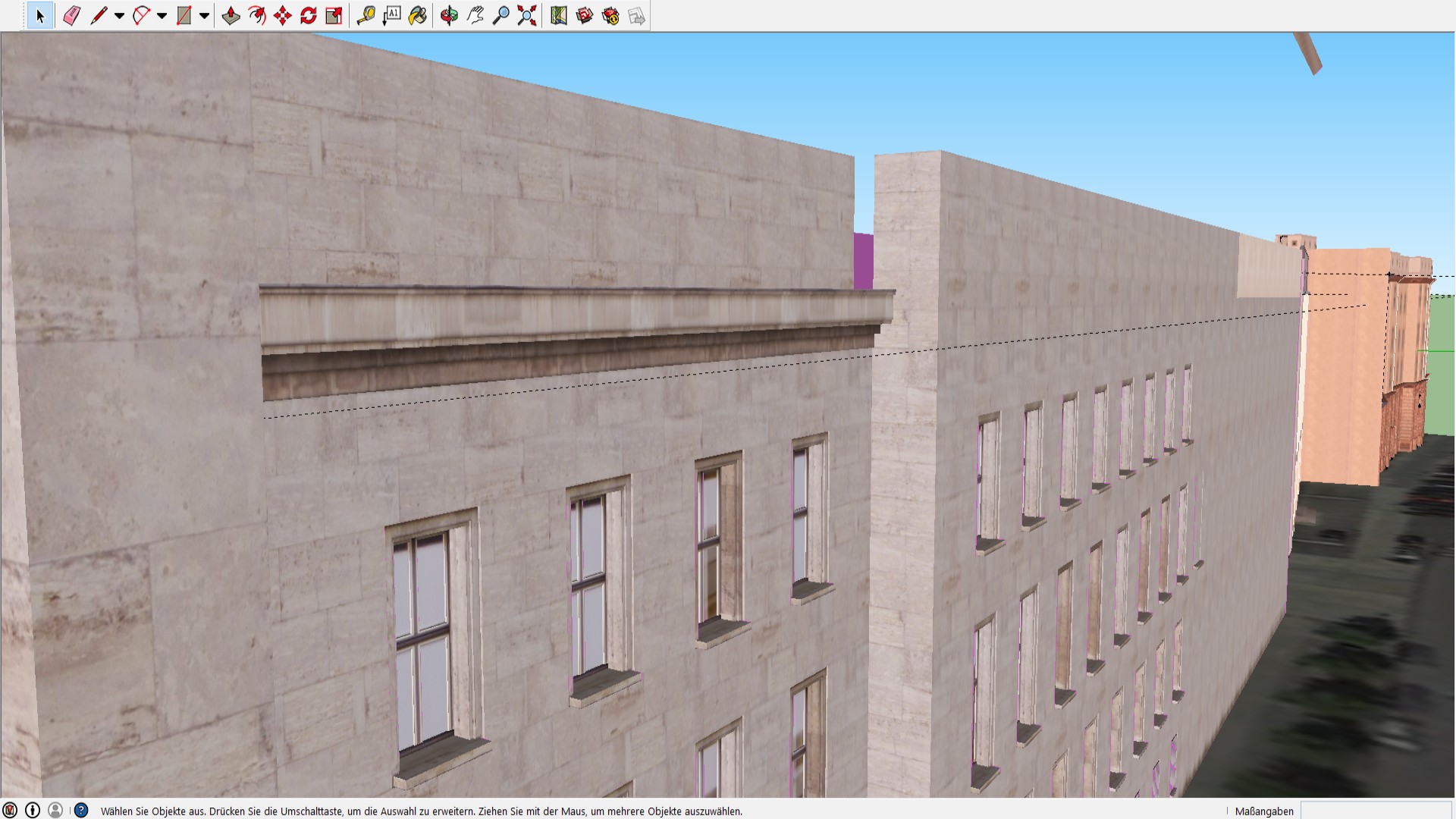Open the Paint Bucket tool
Image resolution: width=1456 pixels, height=819 pixels.
tap(418, 16)
